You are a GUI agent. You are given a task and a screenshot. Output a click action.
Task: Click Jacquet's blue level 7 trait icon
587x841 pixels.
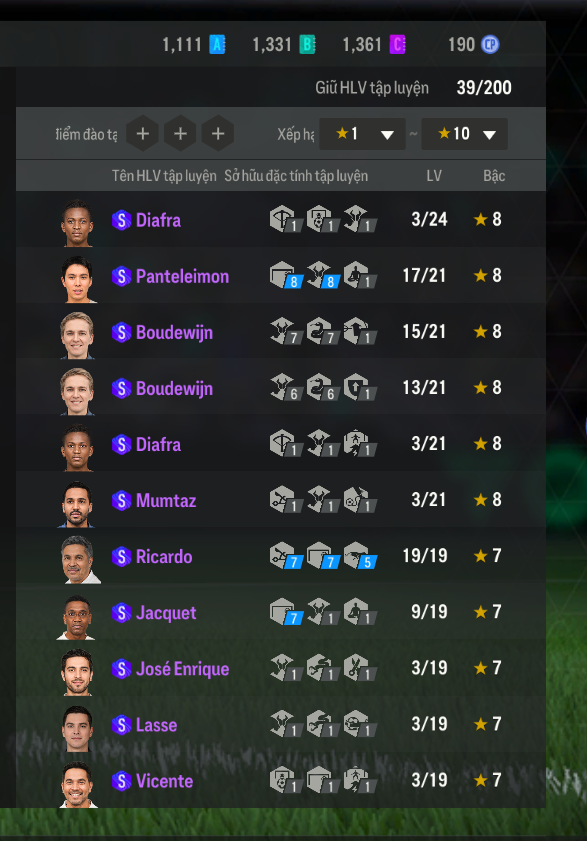[286, 612]
